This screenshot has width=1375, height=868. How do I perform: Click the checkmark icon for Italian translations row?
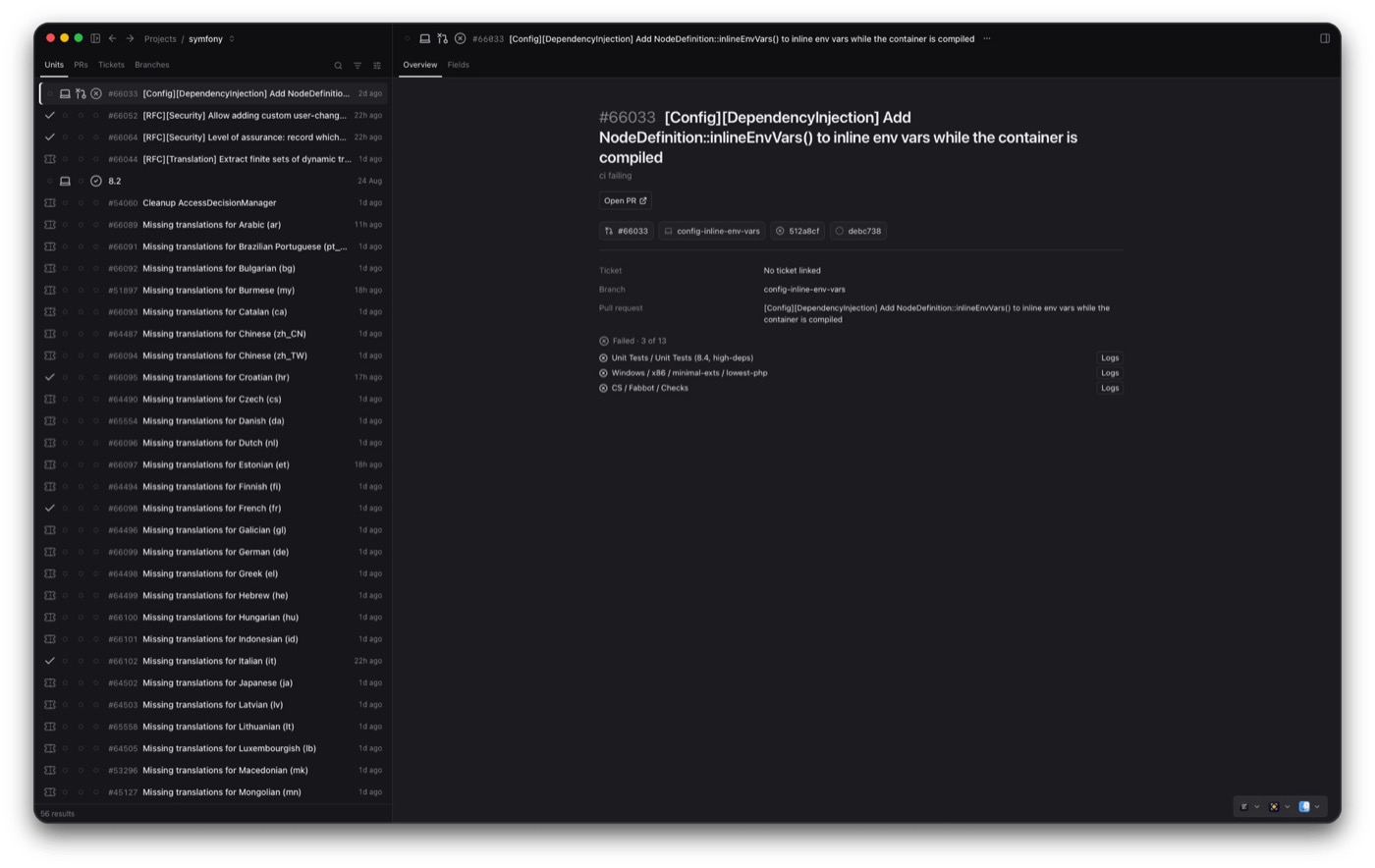coord(50,661)
